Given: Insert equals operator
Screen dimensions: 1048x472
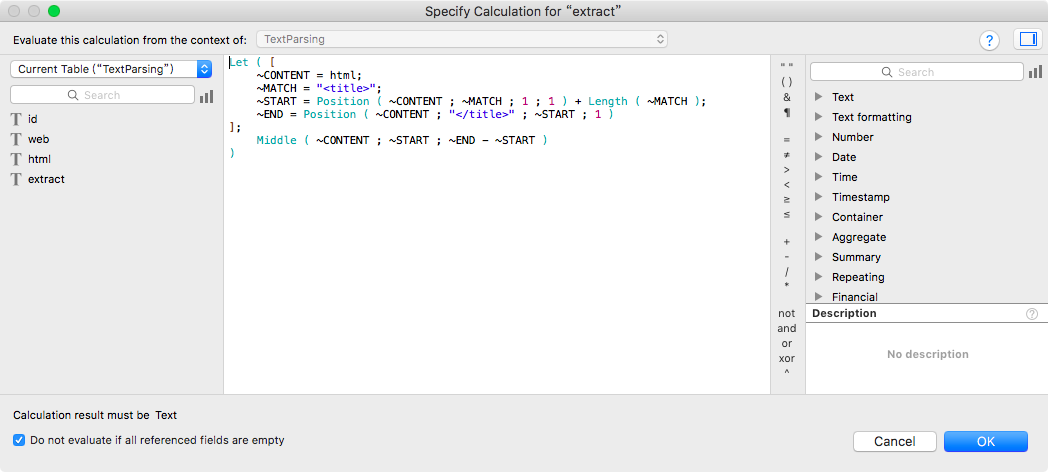Looking at the screenshot, I should click(x=787, y=140).
